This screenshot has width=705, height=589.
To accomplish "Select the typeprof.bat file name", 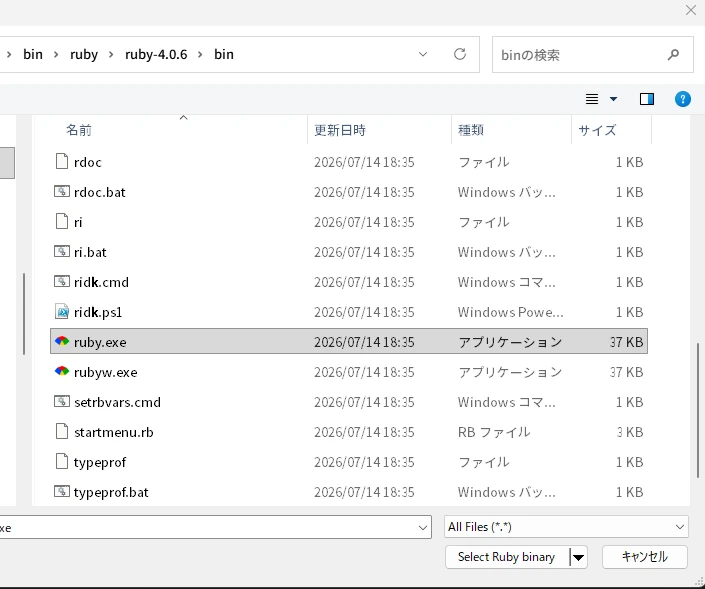I will click(x=111, y=492).
